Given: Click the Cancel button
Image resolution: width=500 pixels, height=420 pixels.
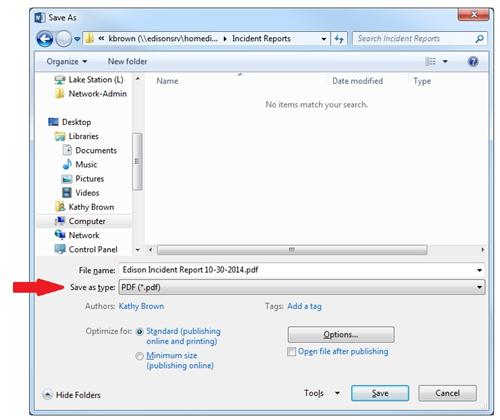Looking at the screenshot, I should point(447,393).
